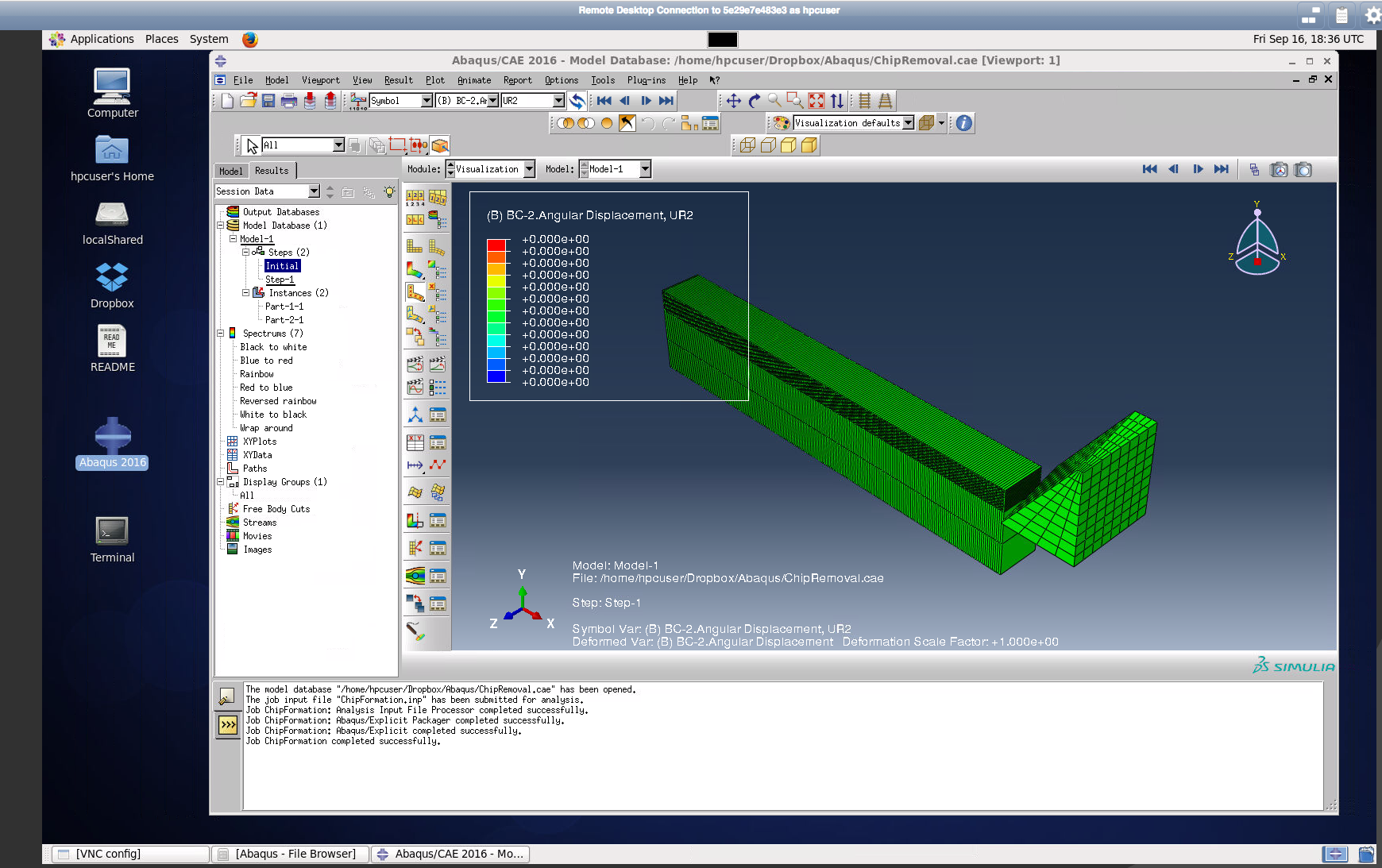Jump to last frame in viewport header
This screenshot has width=1382, height=868.
tap(1222, 169)
